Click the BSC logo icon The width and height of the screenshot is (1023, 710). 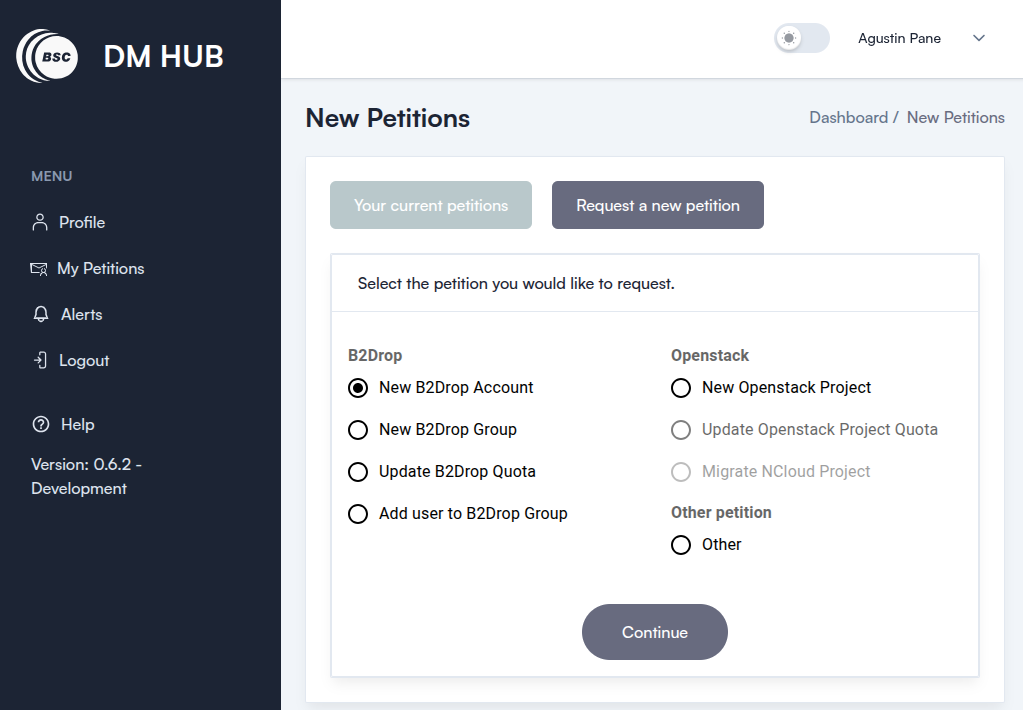pyautogui.click(x=47, y=56)
